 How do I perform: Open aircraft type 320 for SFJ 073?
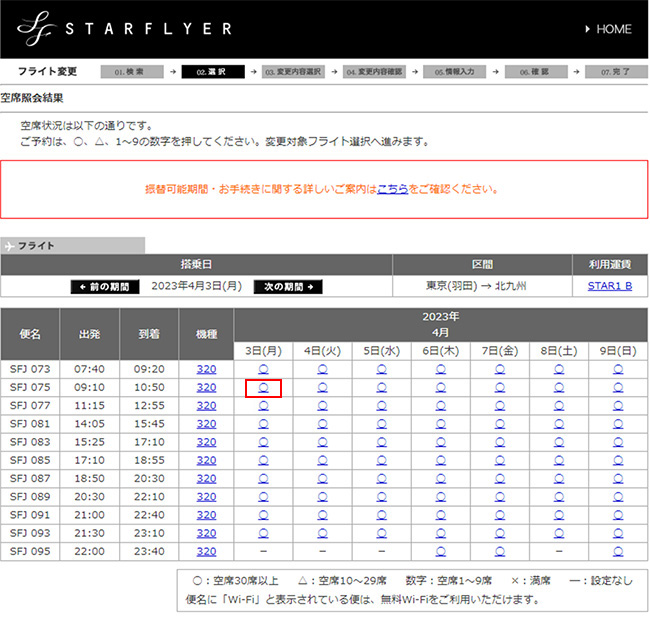(x=206, y=369)
